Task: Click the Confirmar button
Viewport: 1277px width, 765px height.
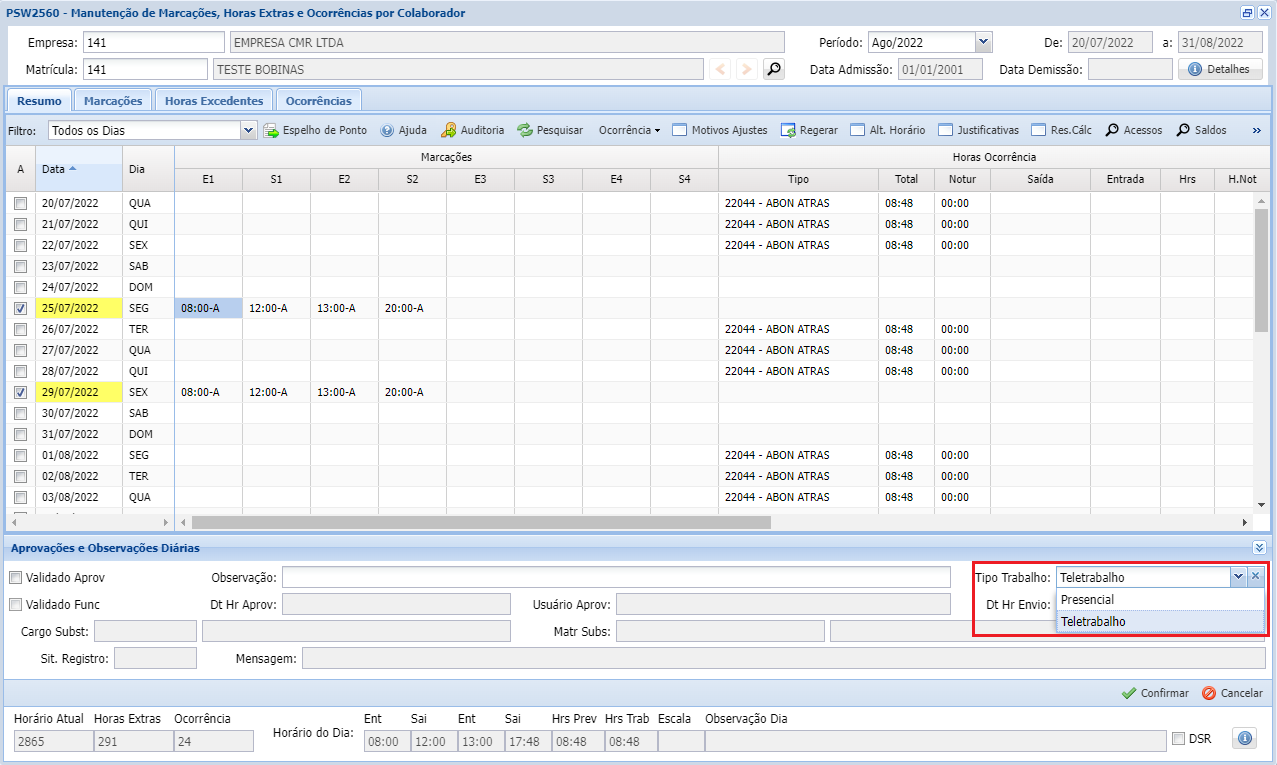Action: (1155, 693)
